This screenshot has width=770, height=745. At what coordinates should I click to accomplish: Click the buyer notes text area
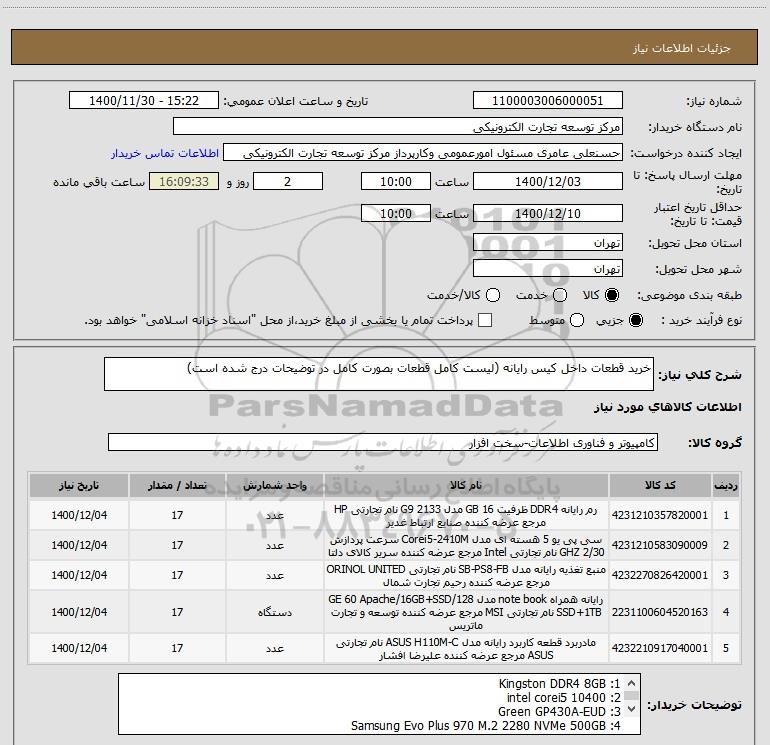pyautogui.click(x=379, y=704)
